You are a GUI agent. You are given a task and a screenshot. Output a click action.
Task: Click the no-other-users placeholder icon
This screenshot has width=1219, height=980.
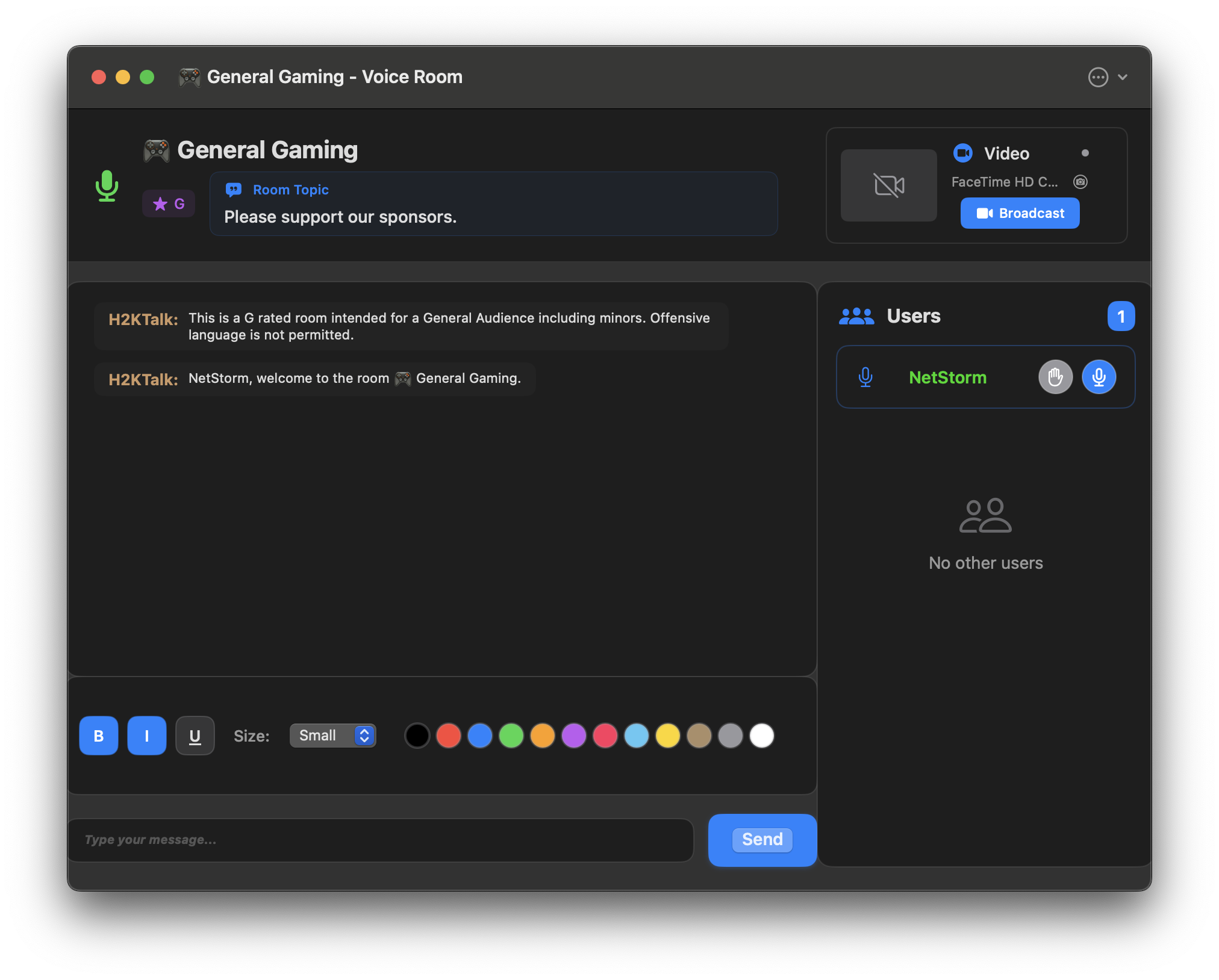[985, 515]
